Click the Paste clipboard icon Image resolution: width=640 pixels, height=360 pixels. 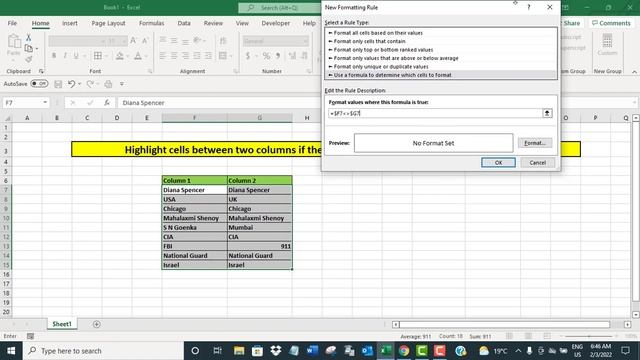[14, 42]
